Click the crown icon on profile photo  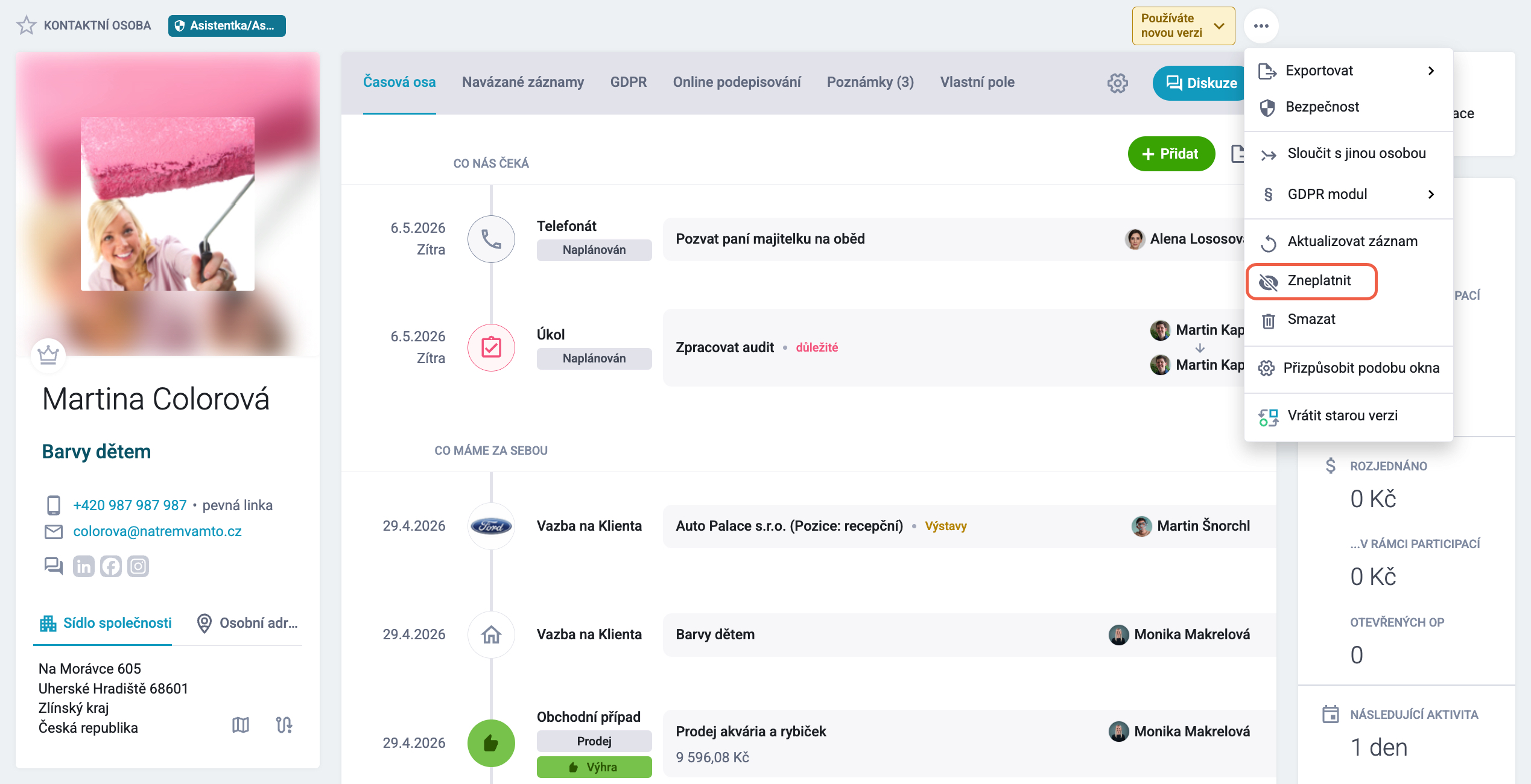48,354
